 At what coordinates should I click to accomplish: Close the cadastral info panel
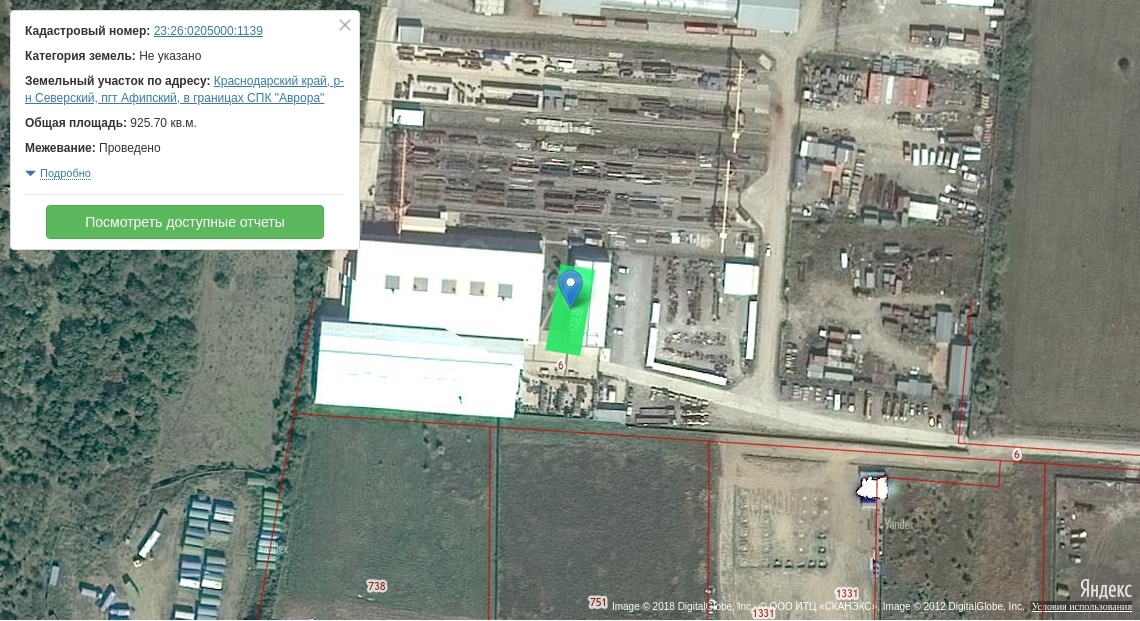345,25
